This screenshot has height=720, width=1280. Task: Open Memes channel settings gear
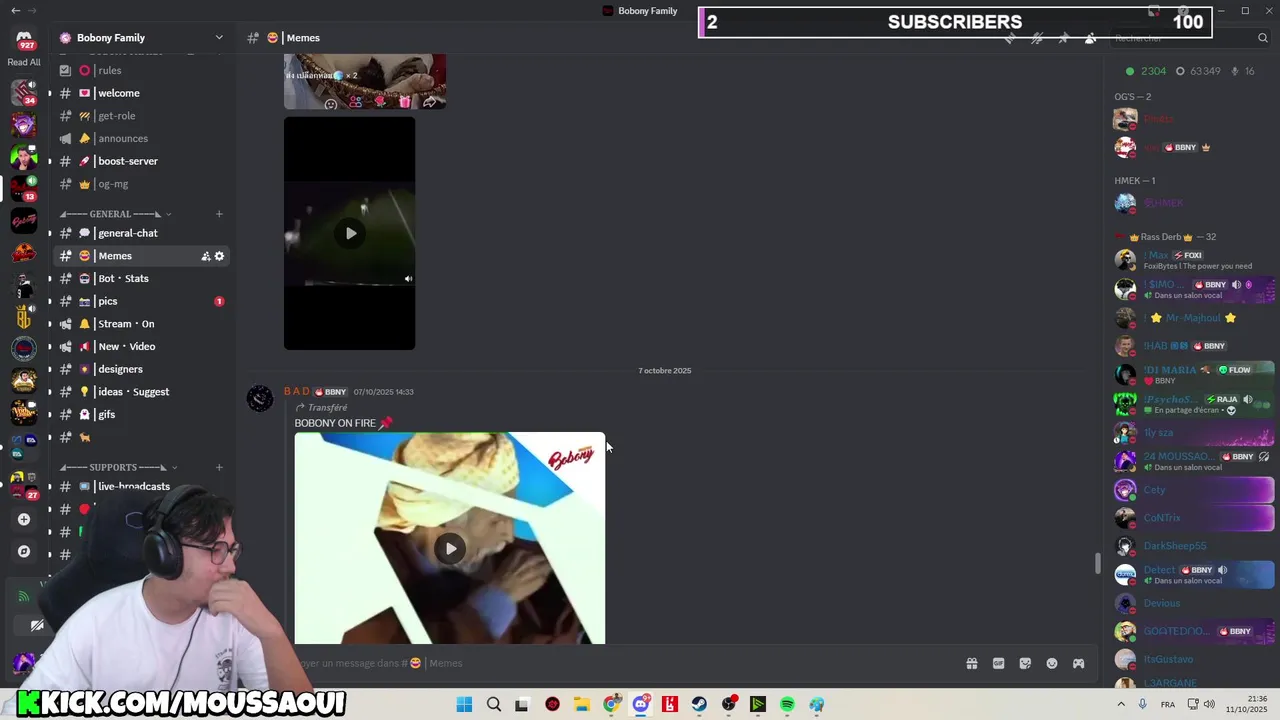pos(220,256)
